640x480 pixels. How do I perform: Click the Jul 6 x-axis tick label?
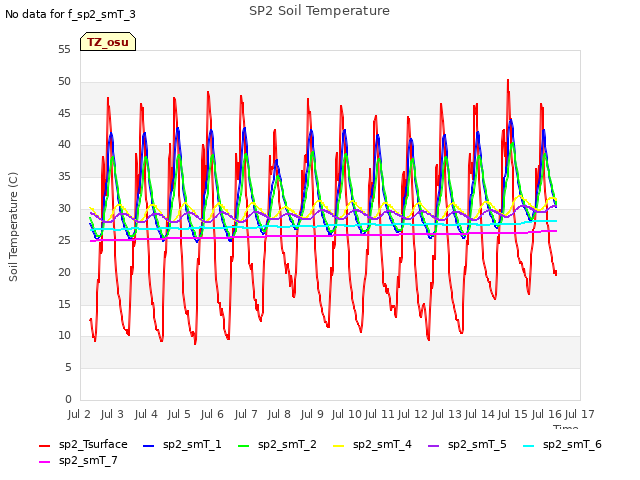coord(212,414)
